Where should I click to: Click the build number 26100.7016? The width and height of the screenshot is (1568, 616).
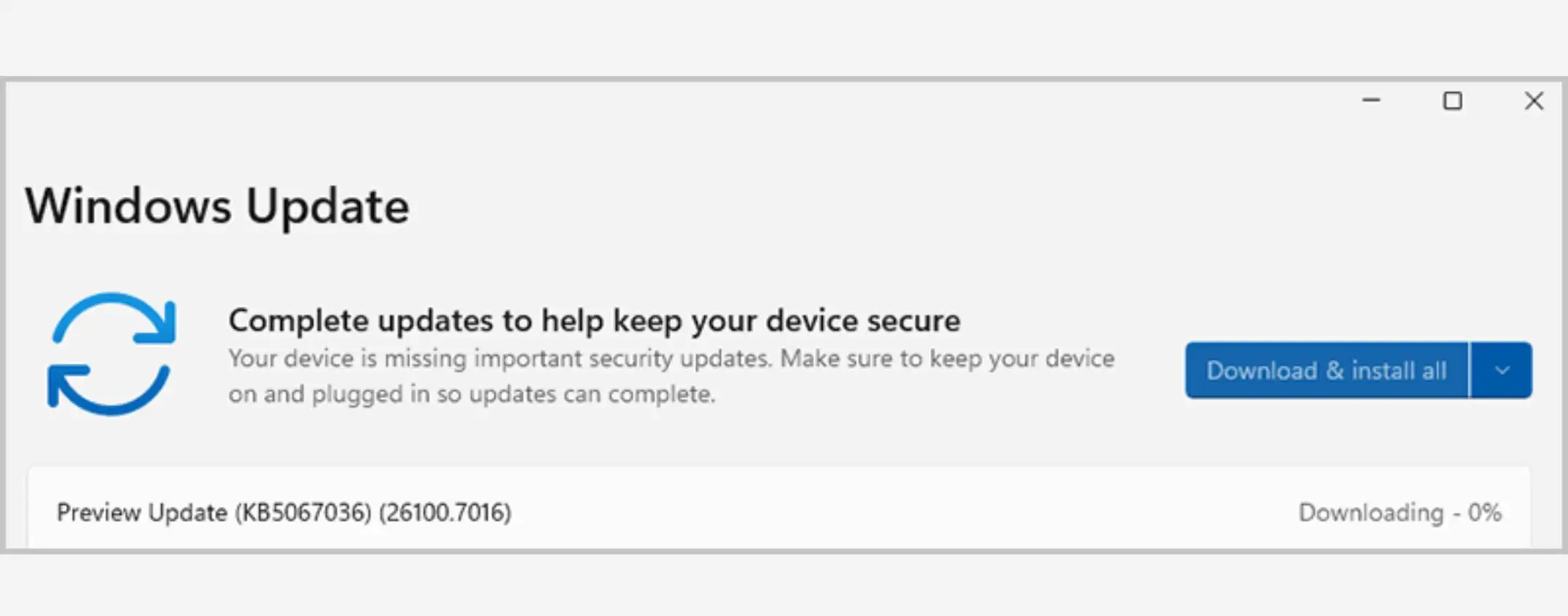pyautogui.click(x=445, y=513)
